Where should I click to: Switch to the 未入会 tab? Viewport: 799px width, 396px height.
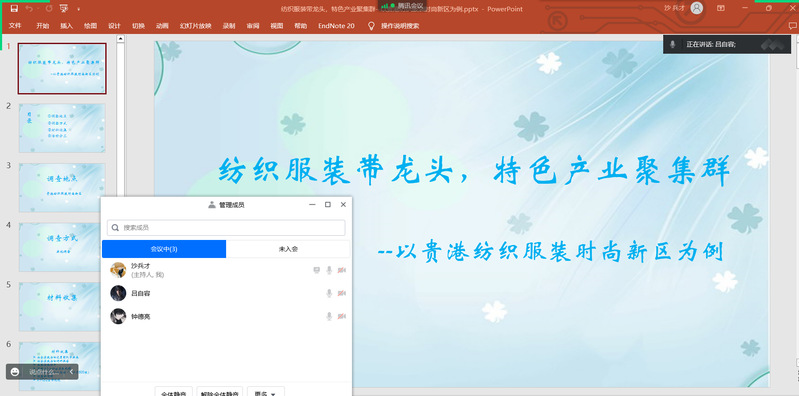pyautogui.click(x=288, y=249)
